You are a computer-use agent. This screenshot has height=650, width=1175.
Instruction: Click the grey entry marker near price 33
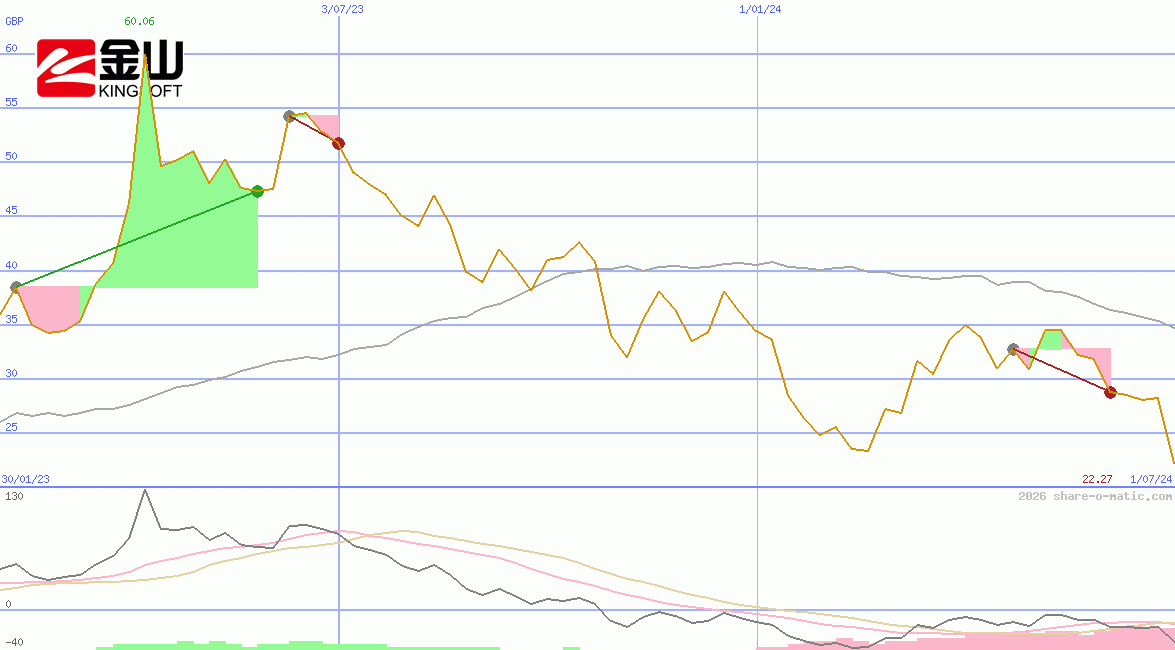coord(1013,349)
